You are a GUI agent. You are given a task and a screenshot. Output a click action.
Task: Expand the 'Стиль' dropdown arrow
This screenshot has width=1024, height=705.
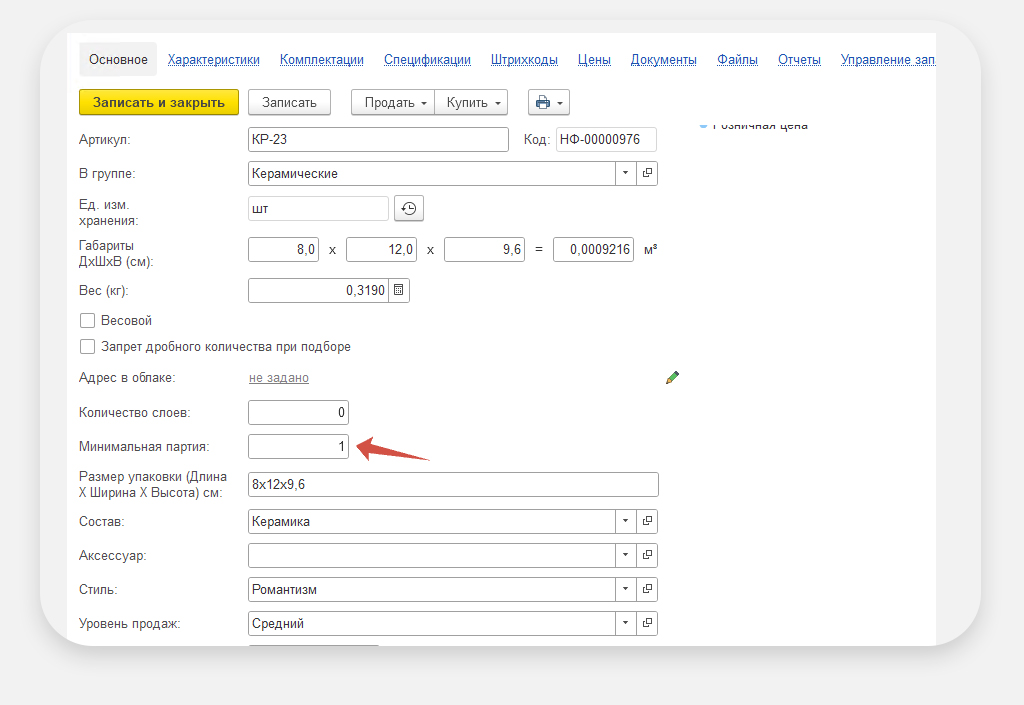coord(625,589)
